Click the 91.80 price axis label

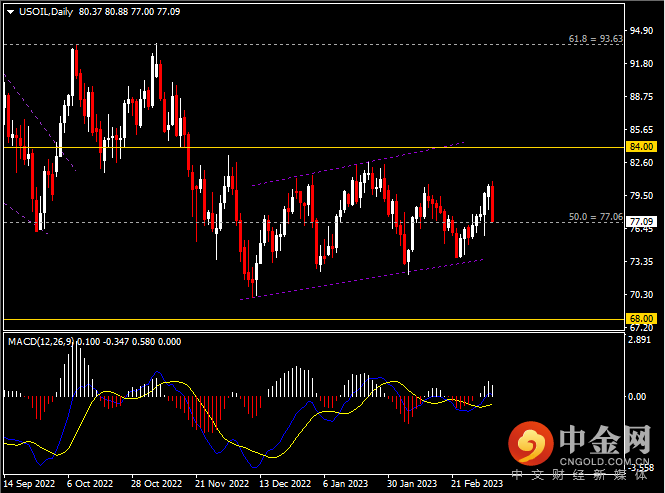641,64
